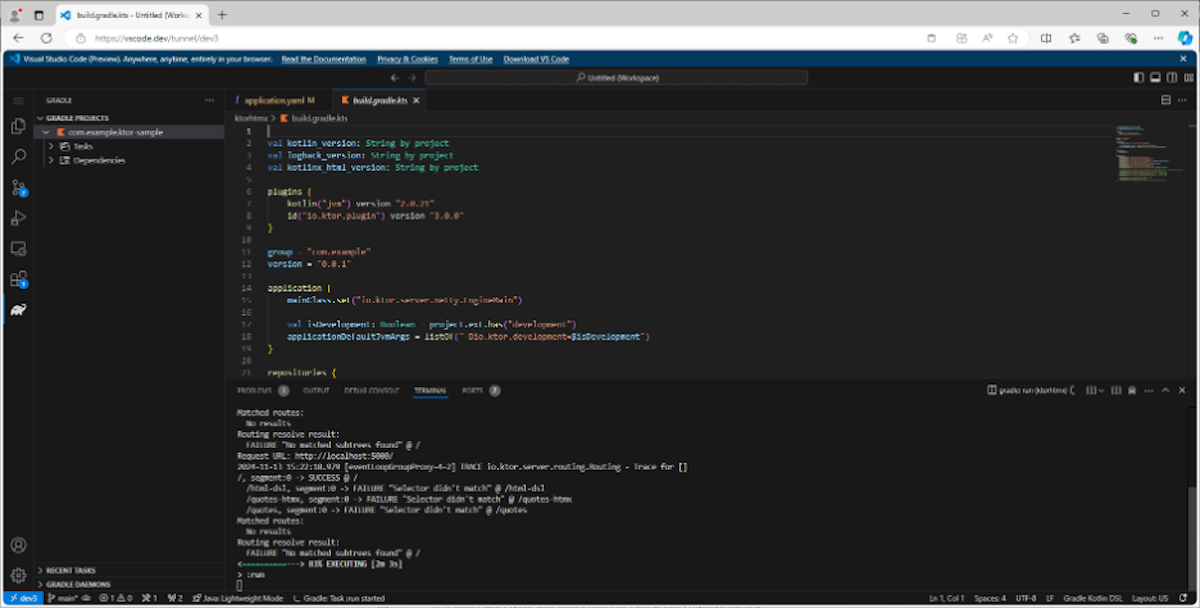Toggle the Primary Side Bar visibility

click(x=1138, y=77)
